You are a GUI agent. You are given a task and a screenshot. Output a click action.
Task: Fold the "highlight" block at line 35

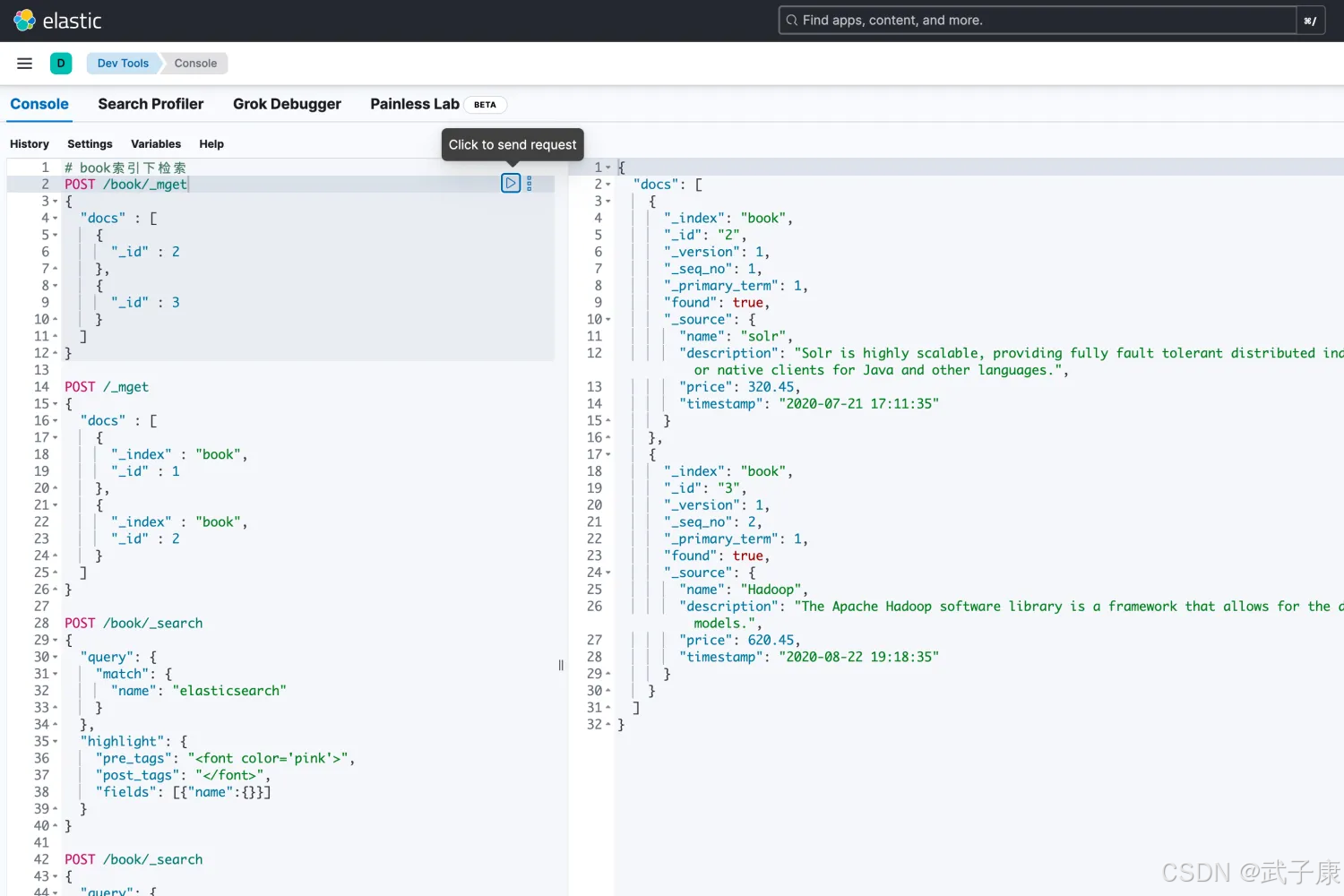(56, 742)
